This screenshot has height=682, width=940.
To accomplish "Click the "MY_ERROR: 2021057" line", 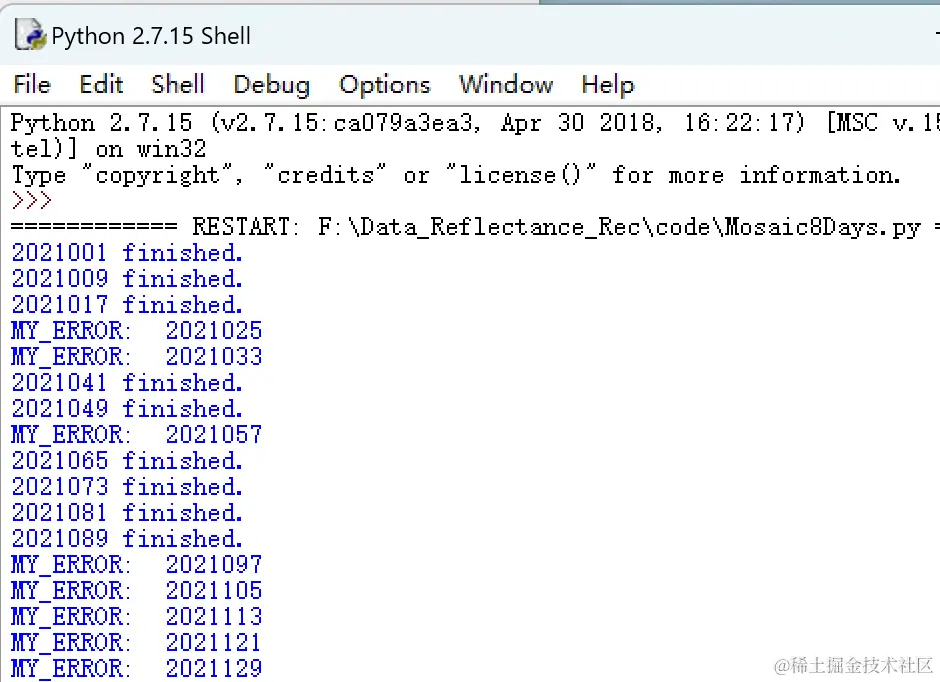I will (x=137, y=434).
